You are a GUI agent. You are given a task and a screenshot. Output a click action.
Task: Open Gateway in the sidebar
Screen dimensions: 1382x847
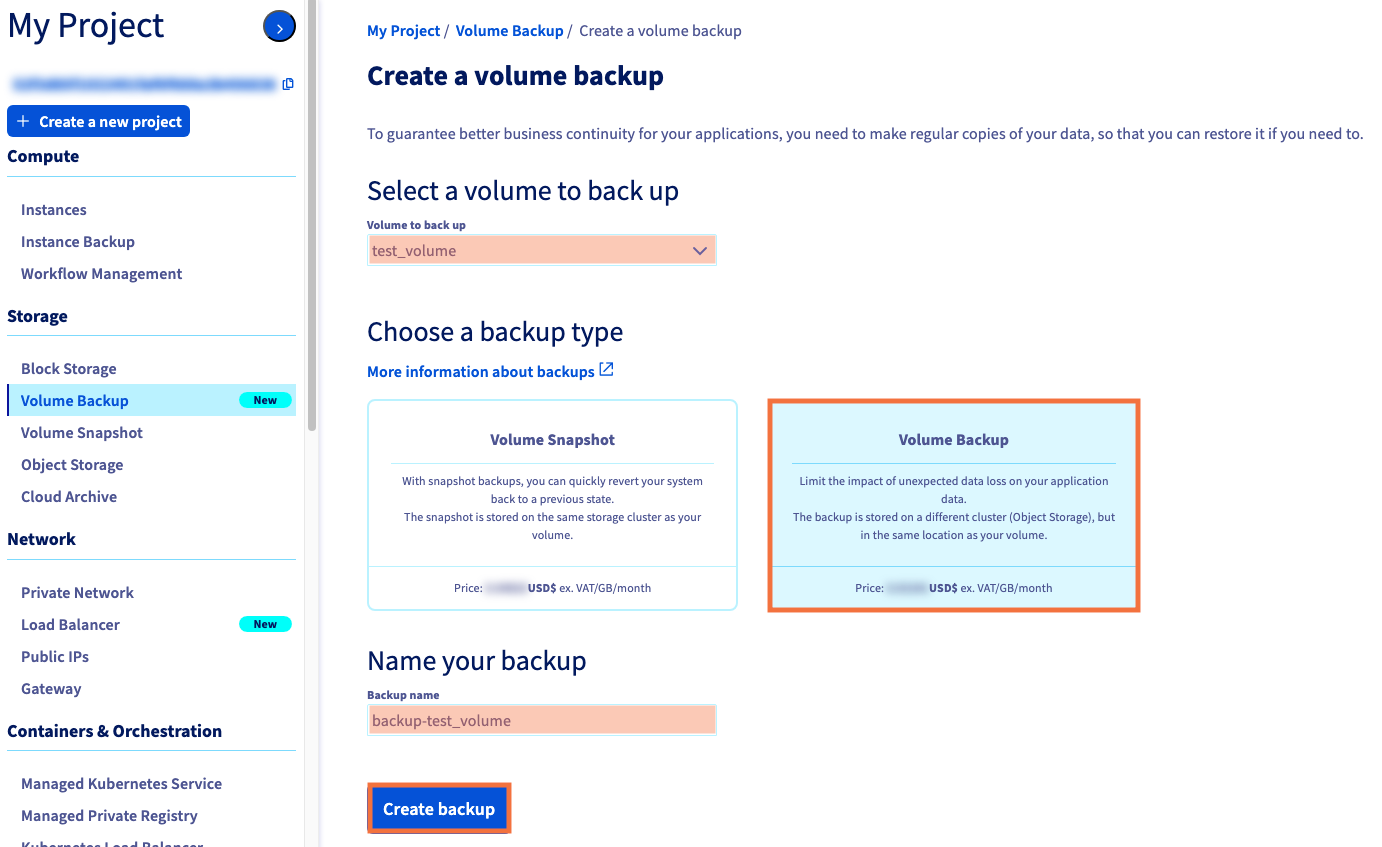[x=51, y=689]
